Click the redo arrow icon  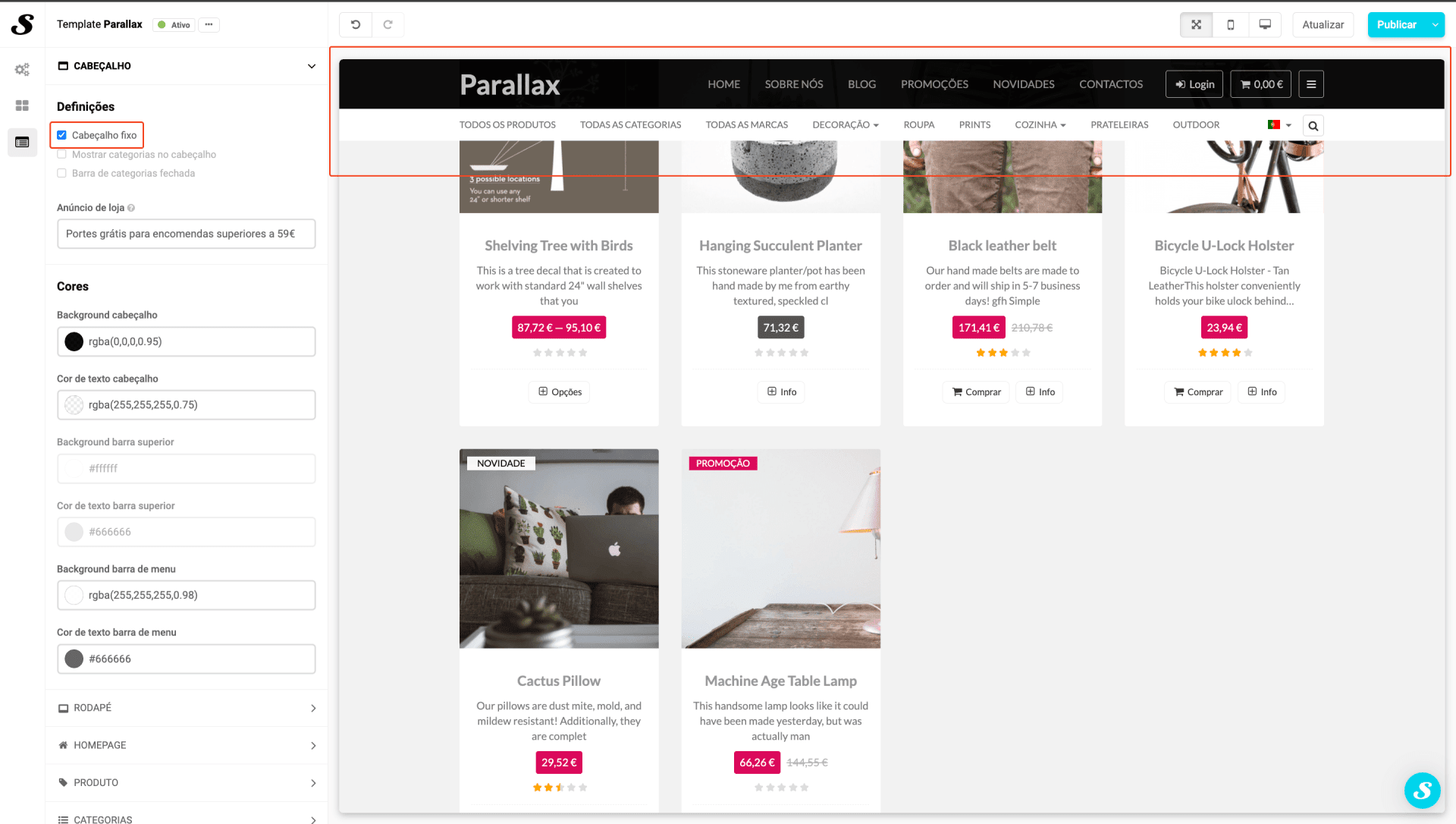(x=388, y=24)
